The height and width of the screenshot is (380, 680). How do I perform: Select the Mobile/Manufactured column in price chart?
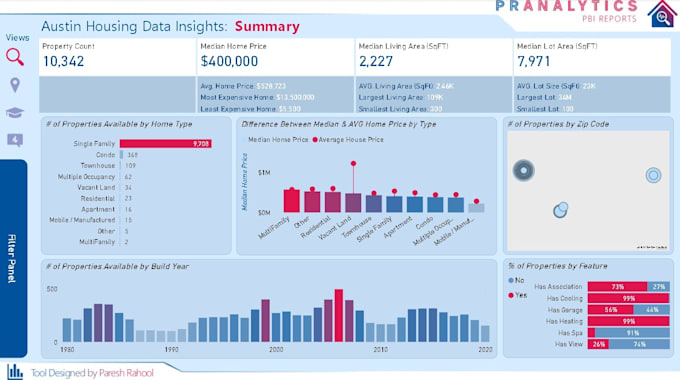[x=476, y=208]
